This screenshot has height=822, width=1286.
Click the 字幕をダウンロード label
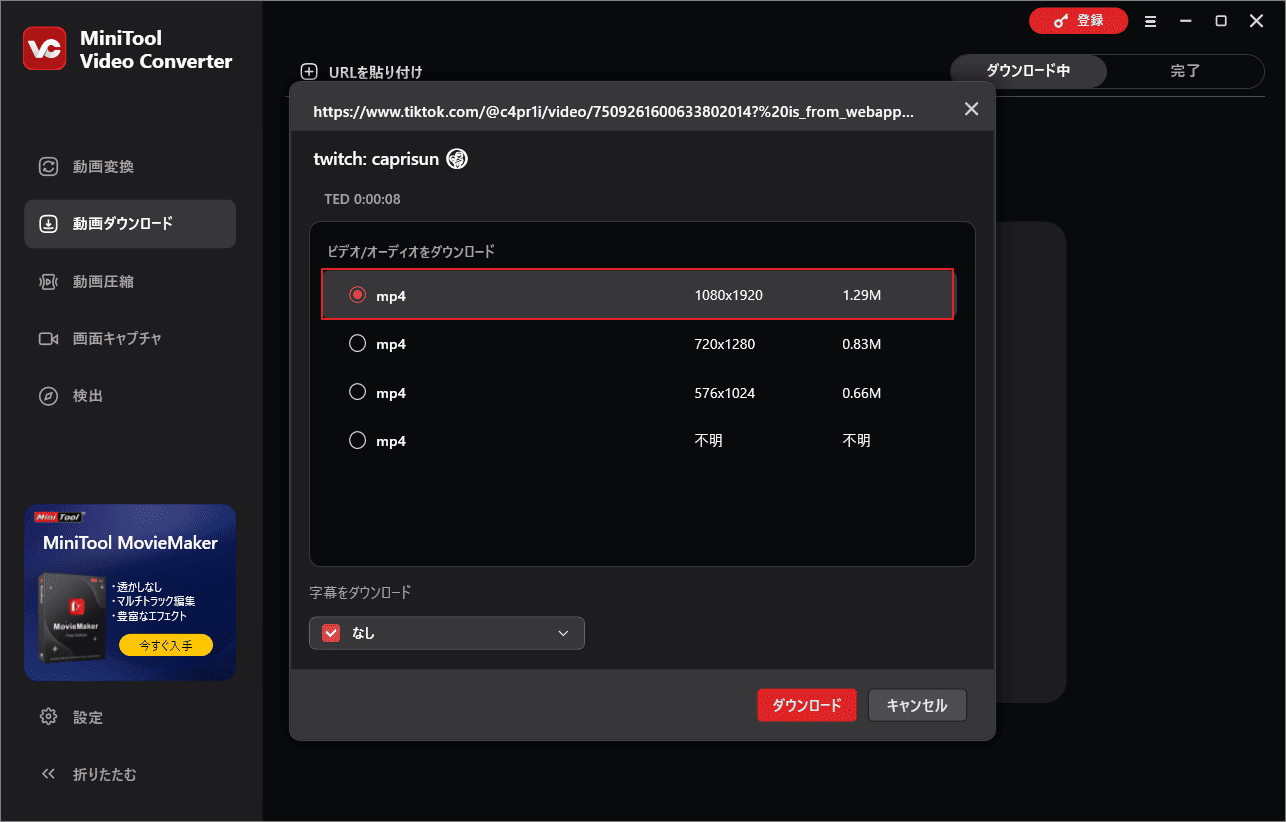coord(360,592)
